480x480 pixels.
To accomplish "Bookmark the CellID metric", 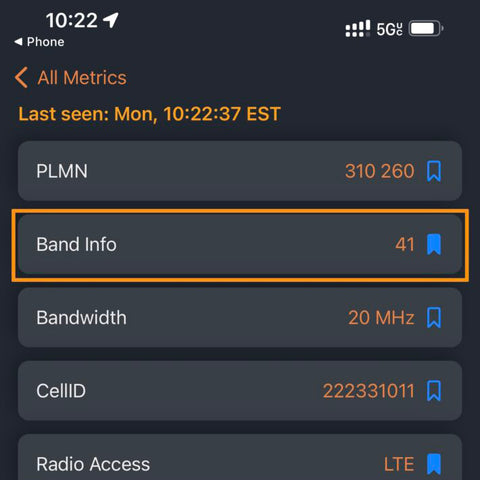I will [434, 391].
